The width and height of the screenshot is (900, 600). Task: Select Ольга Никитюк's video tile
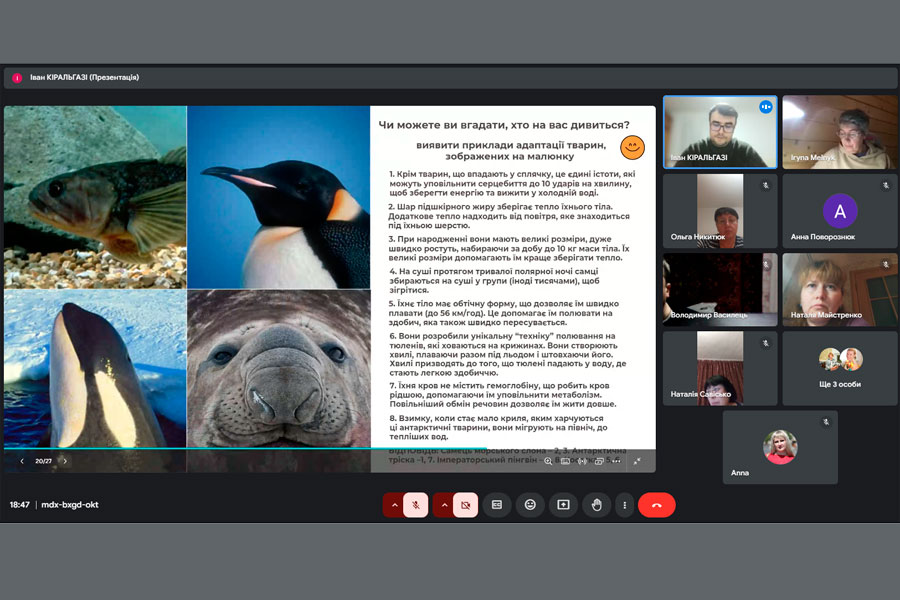pos(719,212)
